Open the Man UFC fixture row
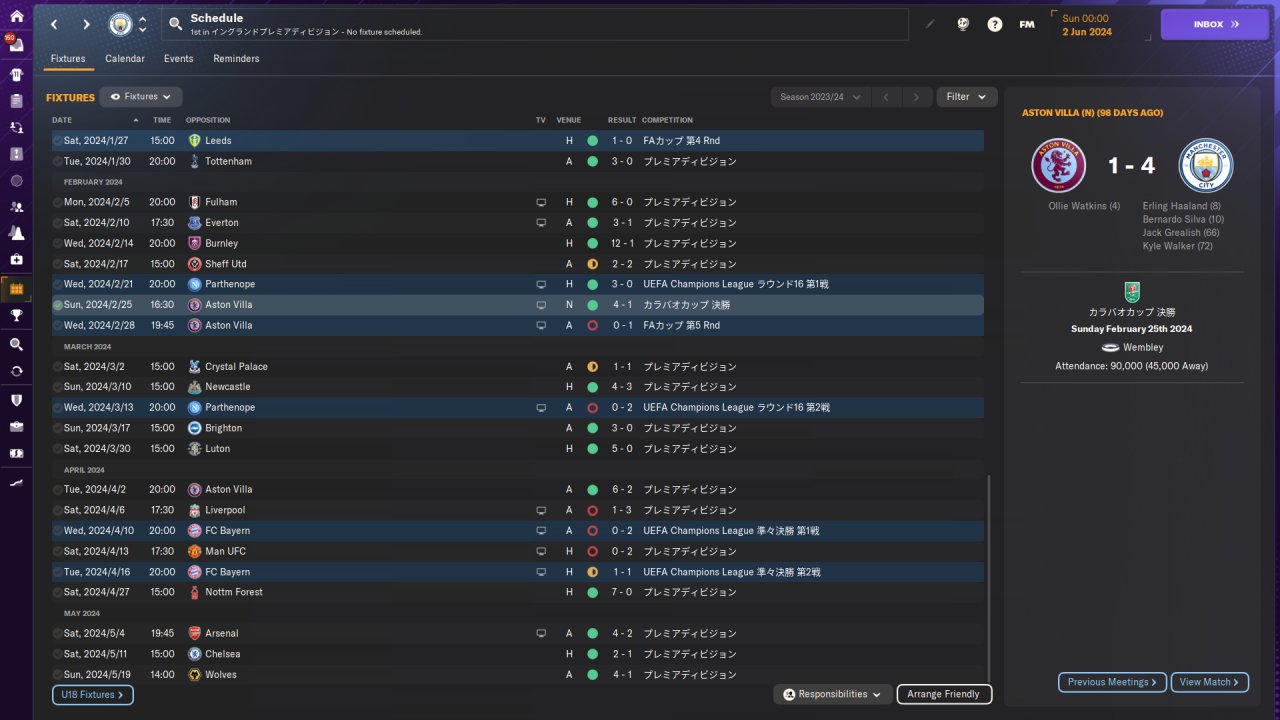Screen dimensions: 1280x720 pos(518,551)
